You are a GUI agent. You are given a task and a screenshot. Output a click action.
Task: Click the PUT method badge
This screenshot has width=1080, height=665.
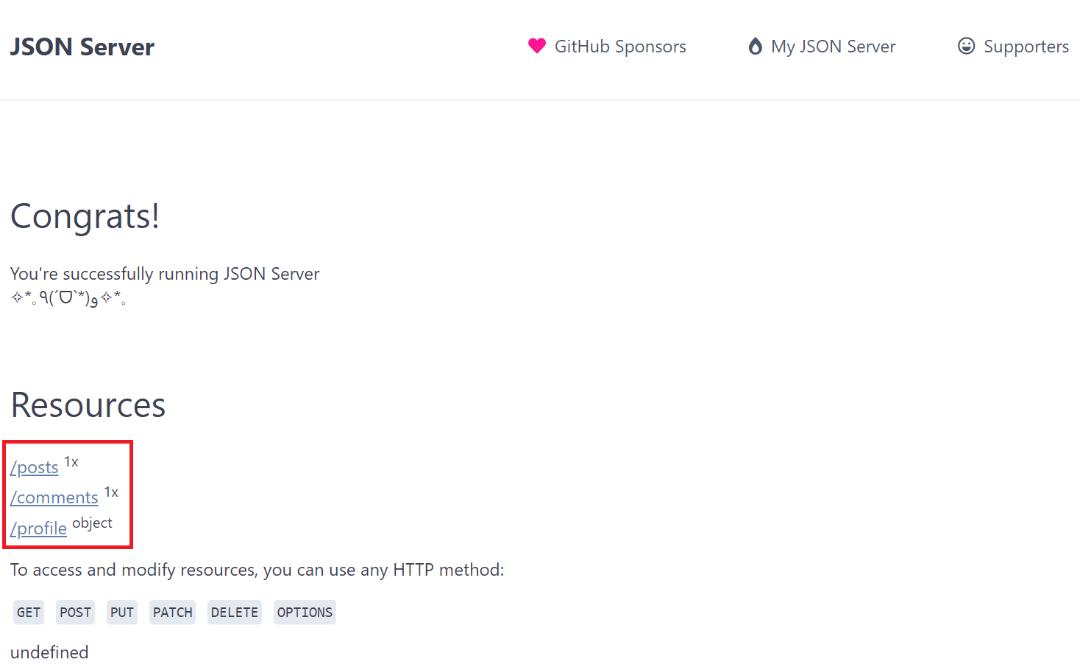click(122, 612)
